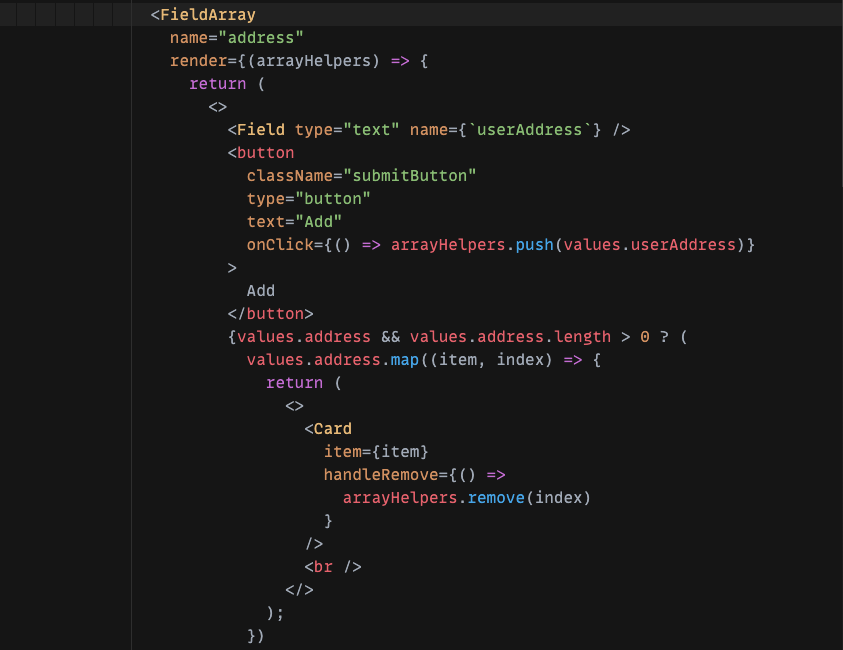Click the br tag
Screen dimensions: 843x650
[x=333, y=567]
